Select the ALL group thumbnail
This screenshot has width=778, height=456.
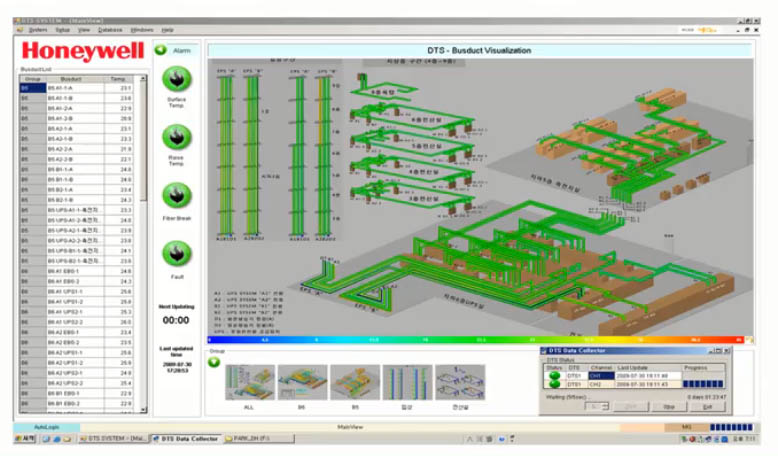250,382
